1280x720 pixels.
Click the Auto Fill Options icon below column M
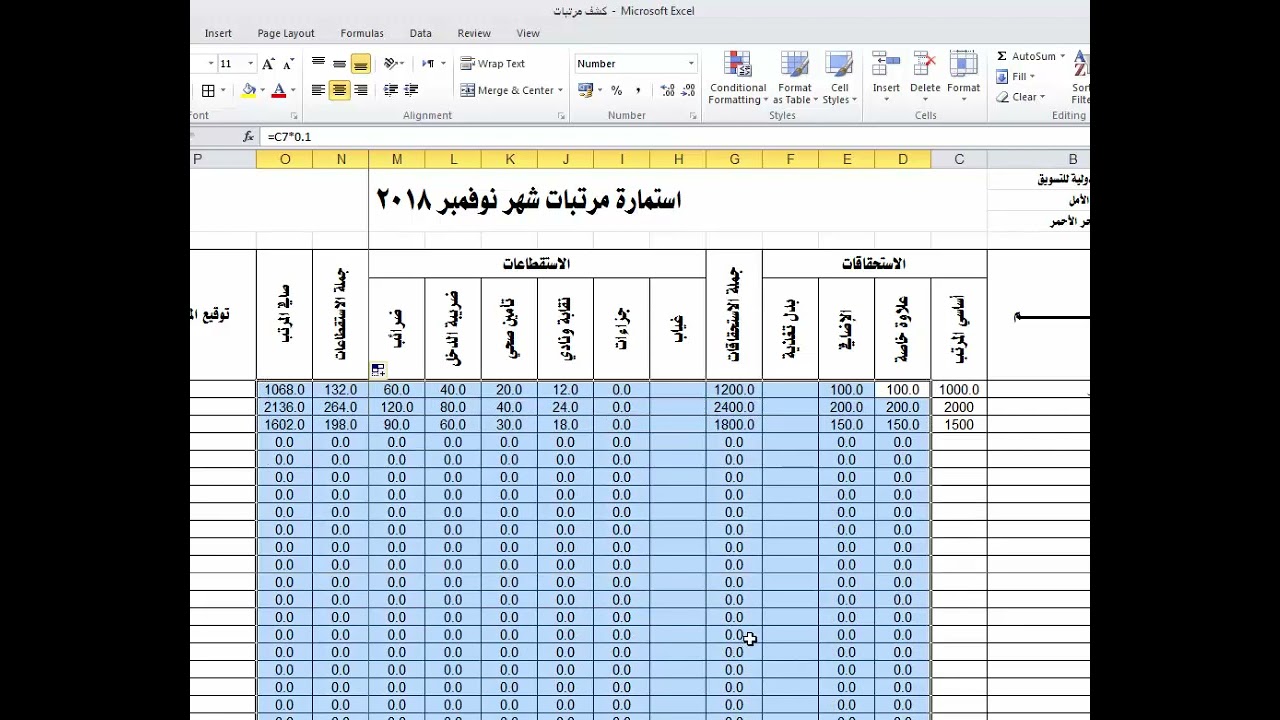(378, 371)
